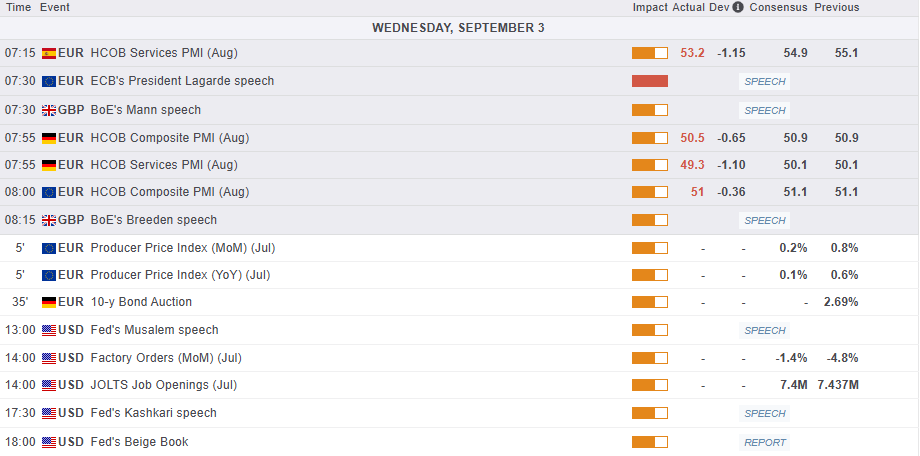Image resolution: width=920 pixels, height=456 pixels.
Task: Click the REPORT badge for Fed's Beige Book
Action: [765, 442]
